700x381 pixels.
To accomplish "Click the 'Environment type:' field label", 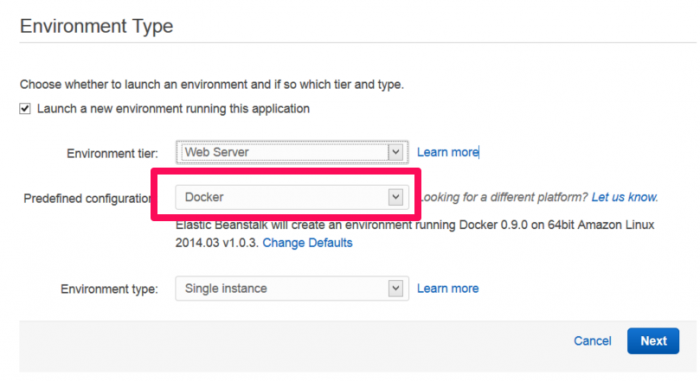I will tap(109, 289).
